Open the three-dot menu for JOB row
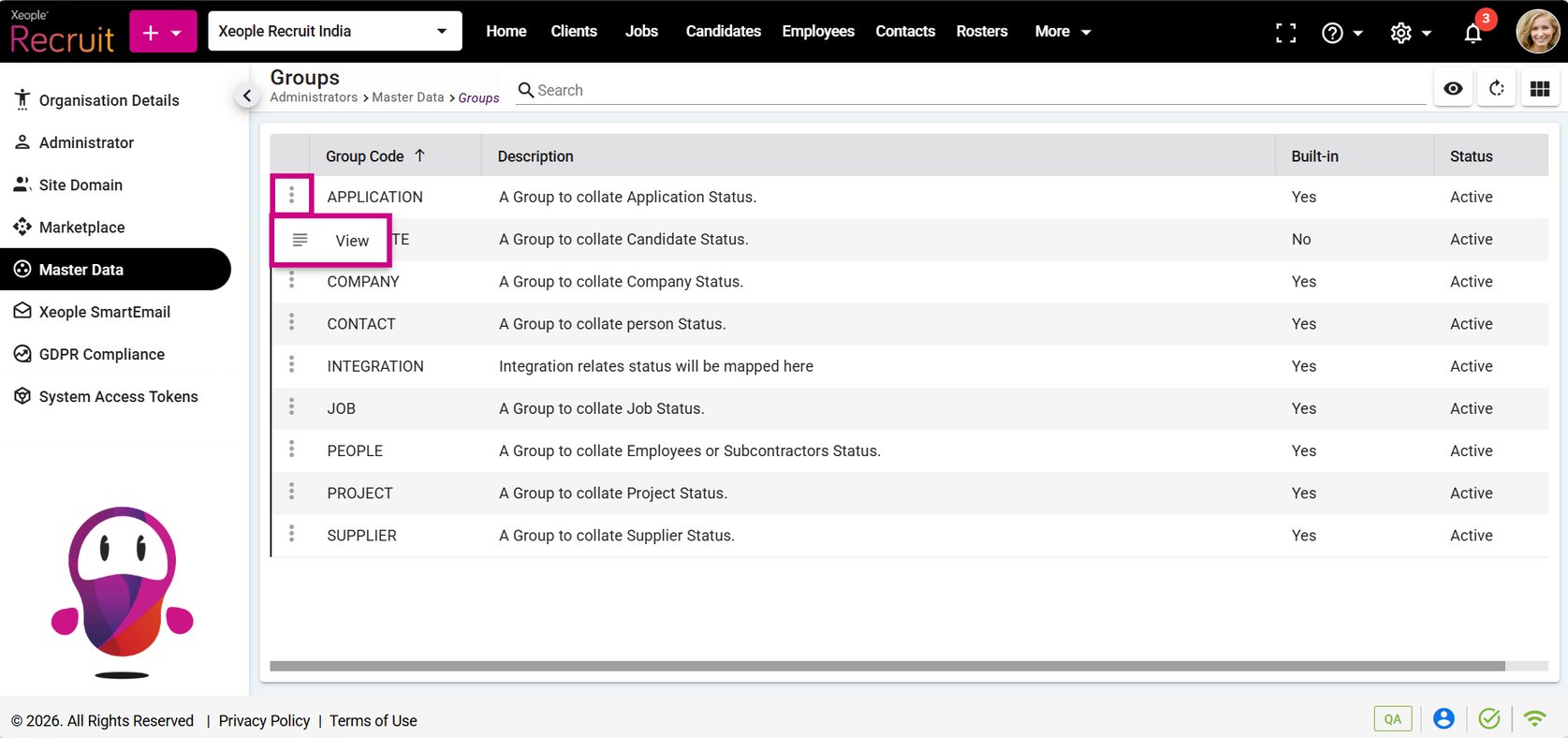 tap(292, 407)
